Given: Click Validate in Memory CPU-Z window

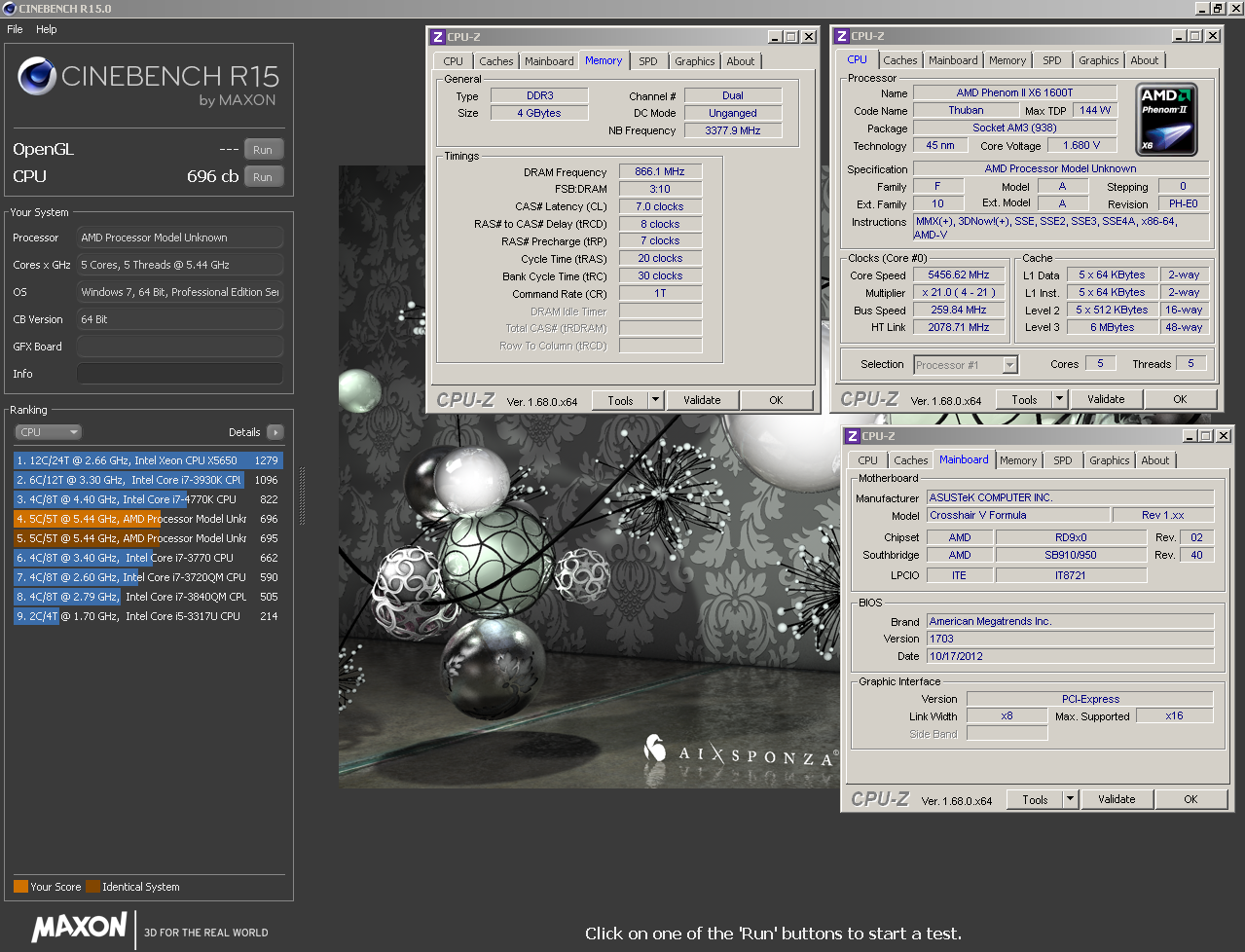Looking at the screenshot, I should 702,400.
